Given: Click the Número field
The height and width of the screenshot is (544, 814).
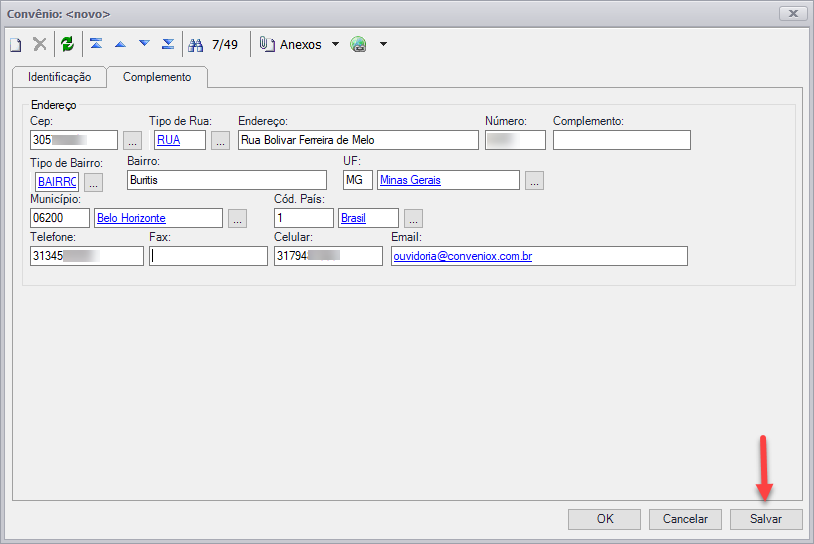Looking at the screenshot, I should [515, 140].
